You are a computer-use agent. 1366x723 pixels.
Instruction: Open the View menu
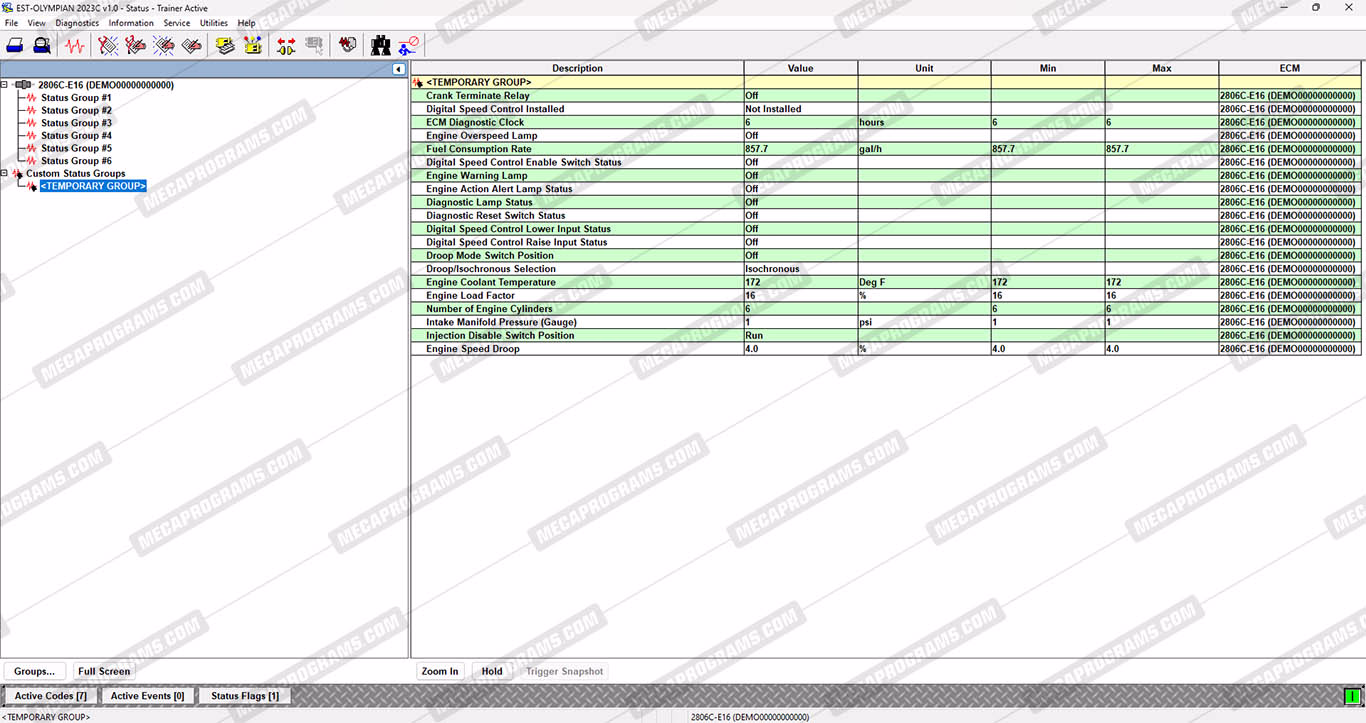point(37,23)
